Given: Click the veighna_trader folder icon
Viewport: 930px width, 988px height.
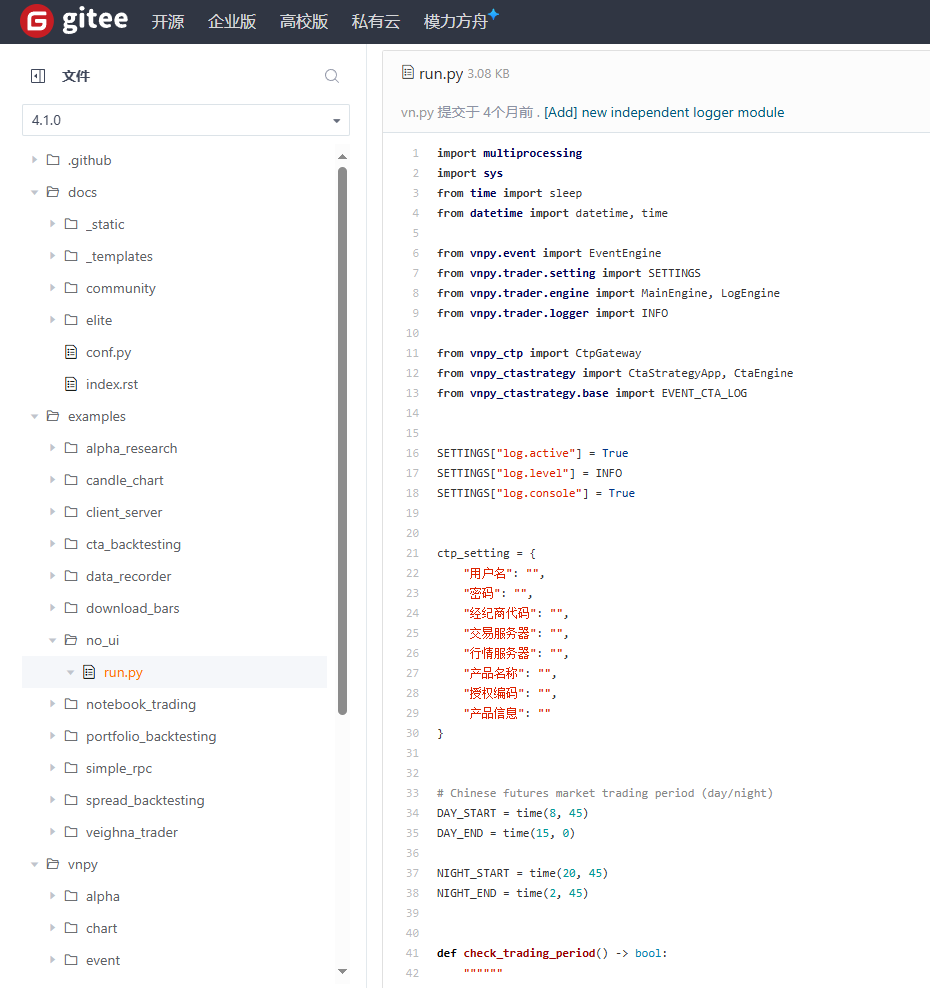Looking at the screenshot, I should (71, 832).
